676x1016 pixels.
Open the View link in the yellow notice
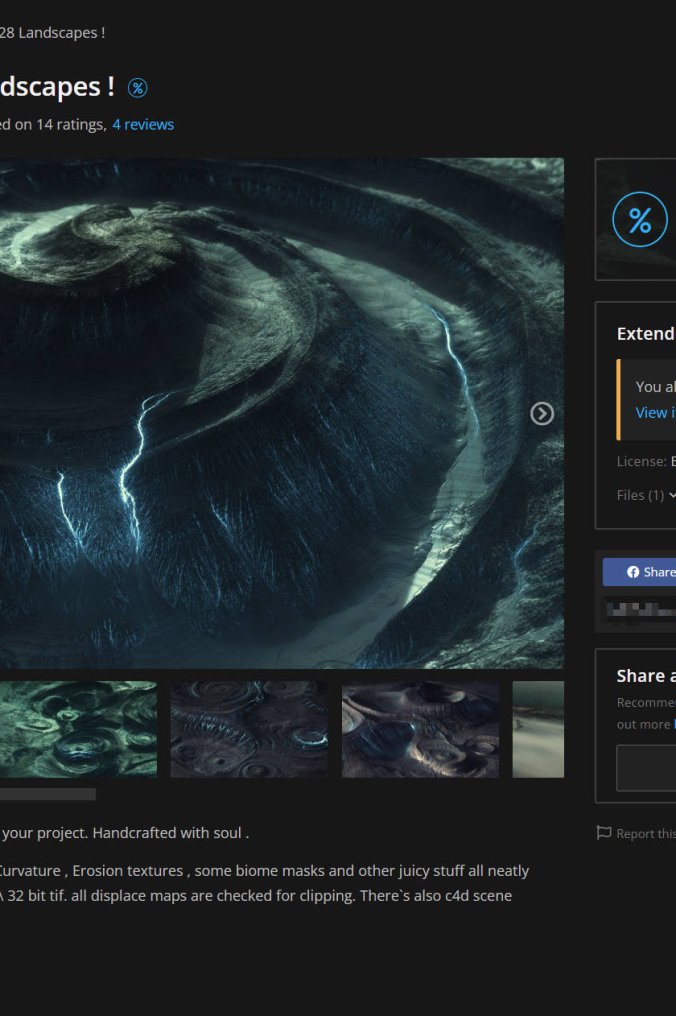[x=654, y=412]
